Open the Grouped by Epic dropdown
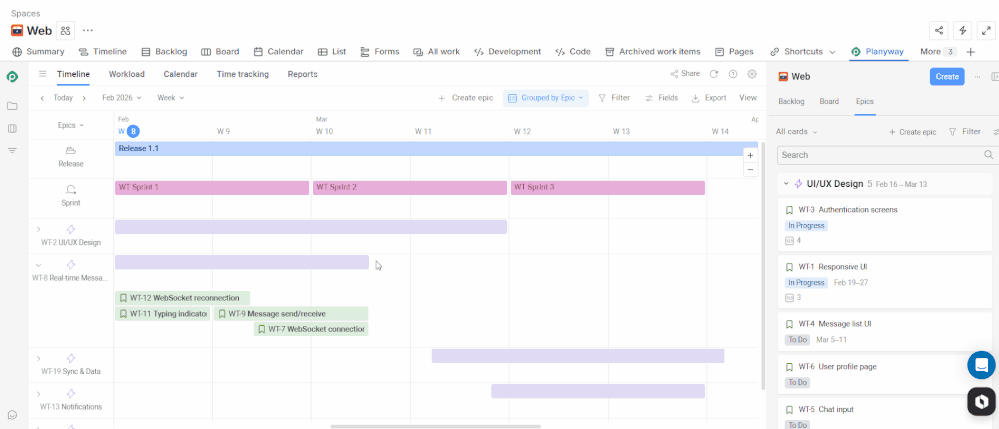Image resolution: width=999 pixels, height=429 pixels. click(546, 98)
